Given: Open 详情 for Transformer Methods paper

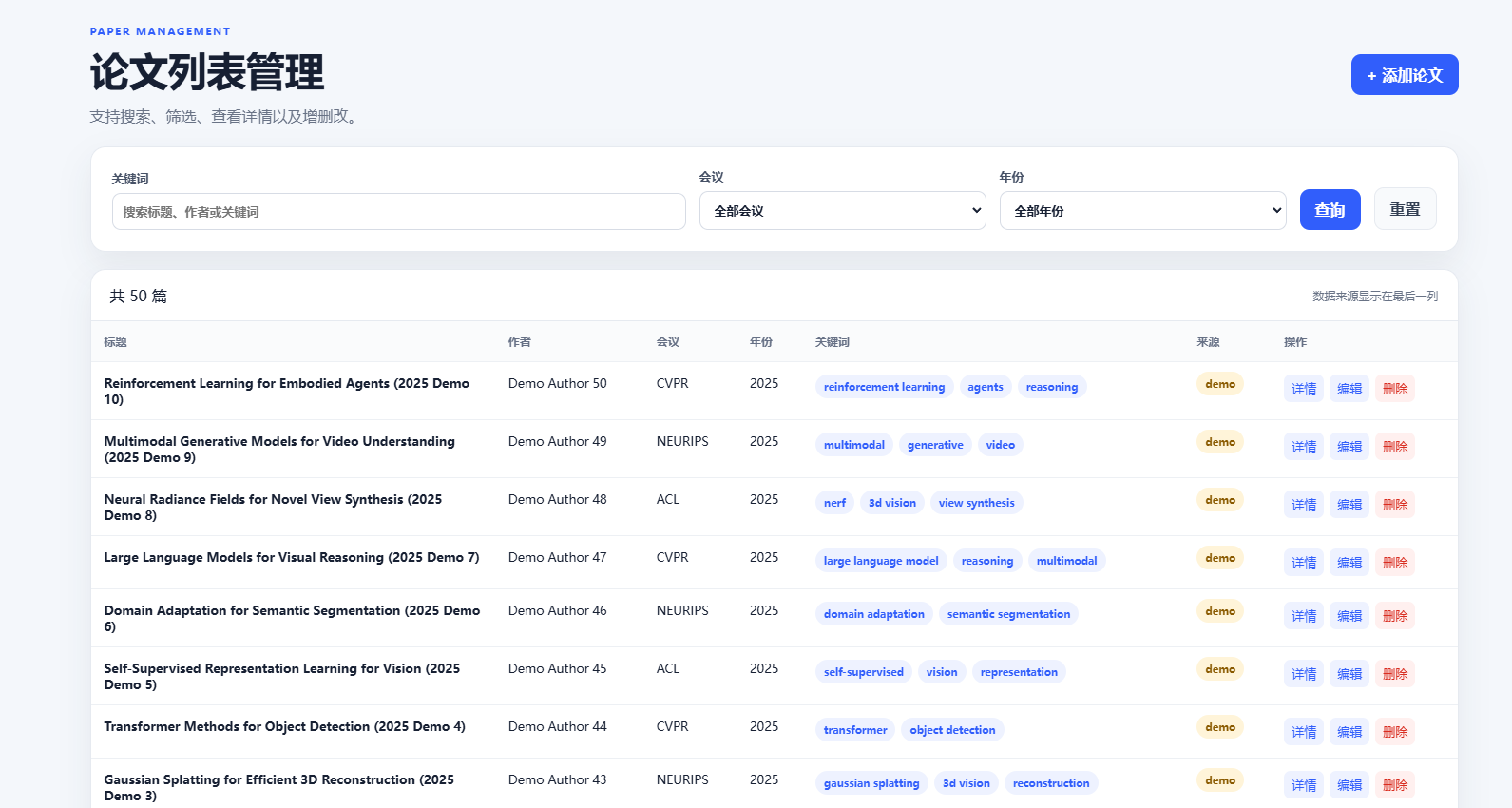Looking at the screenshot, I should pos(1304,731).
